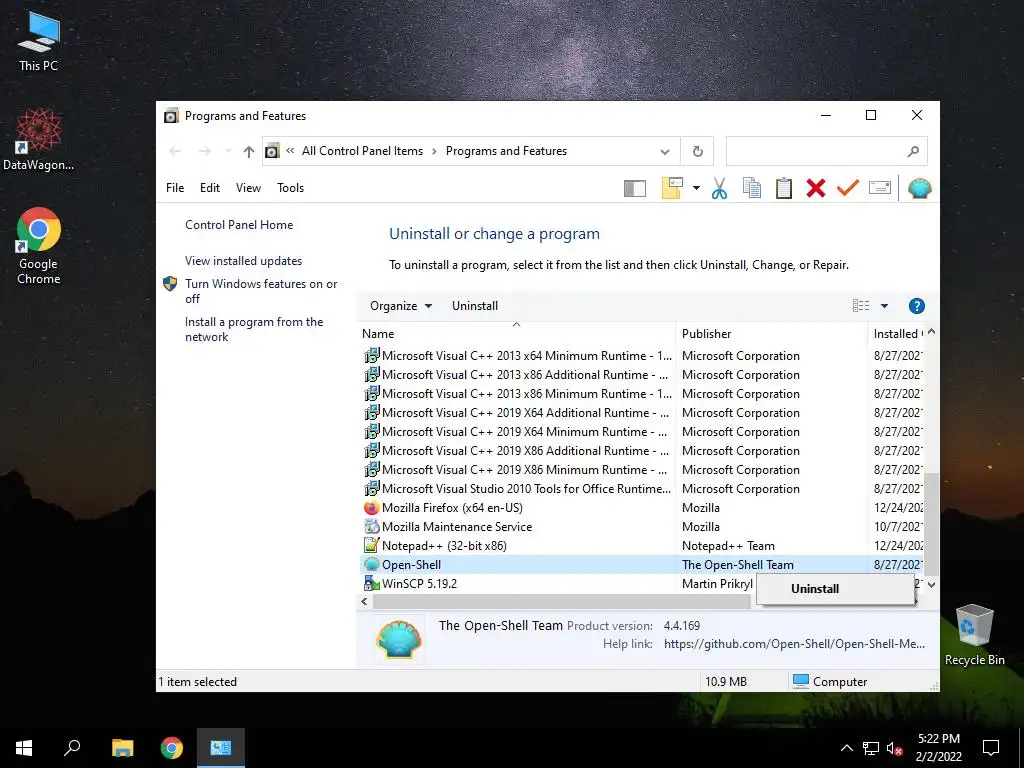This screenshot has height=768, width=1024.
Task: Open the move-to dropdown arrow beside folder icon
Action: click(696, 189)
